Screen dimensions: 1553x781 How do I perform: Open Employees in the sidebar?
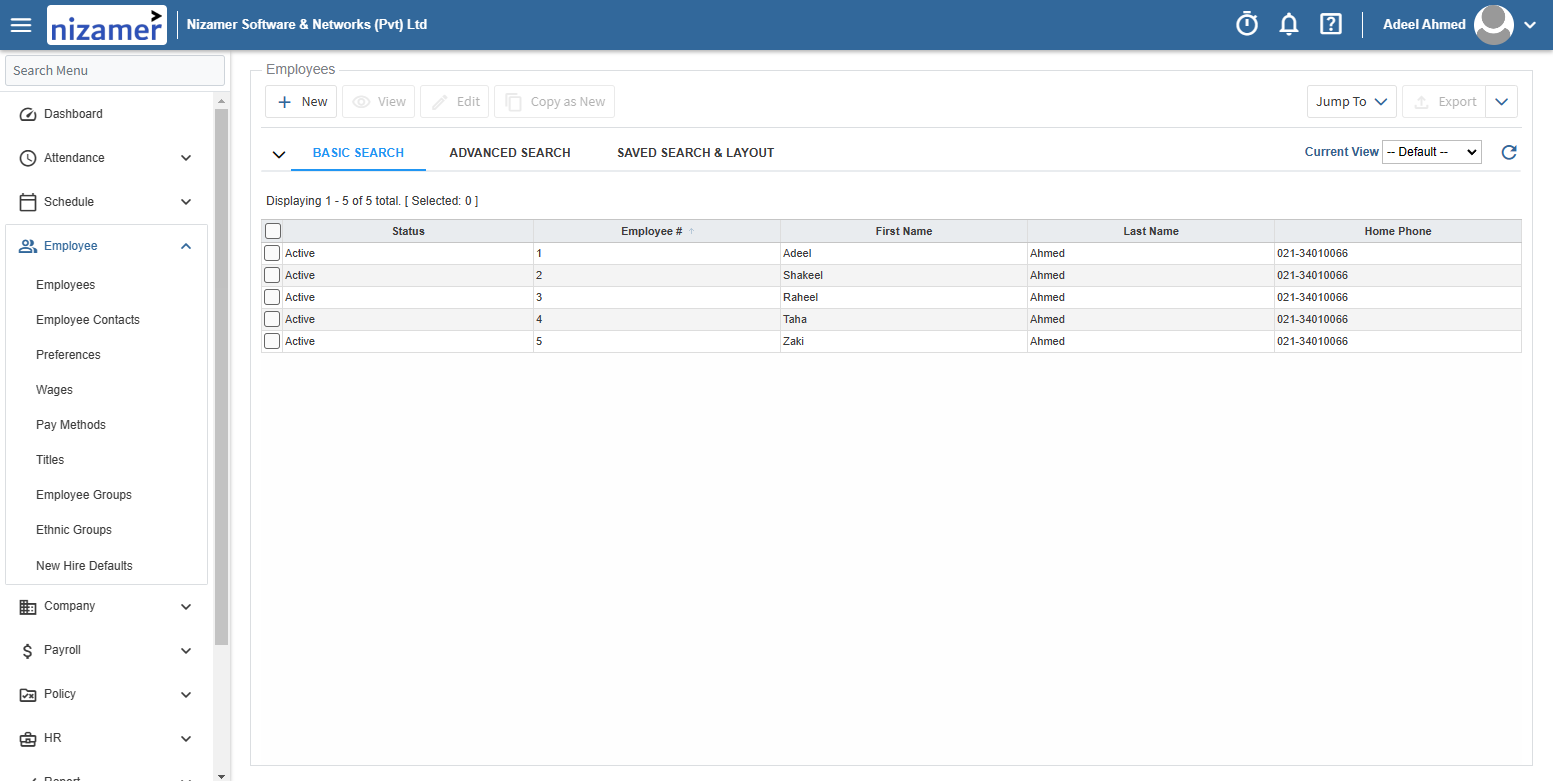[65, 285]
